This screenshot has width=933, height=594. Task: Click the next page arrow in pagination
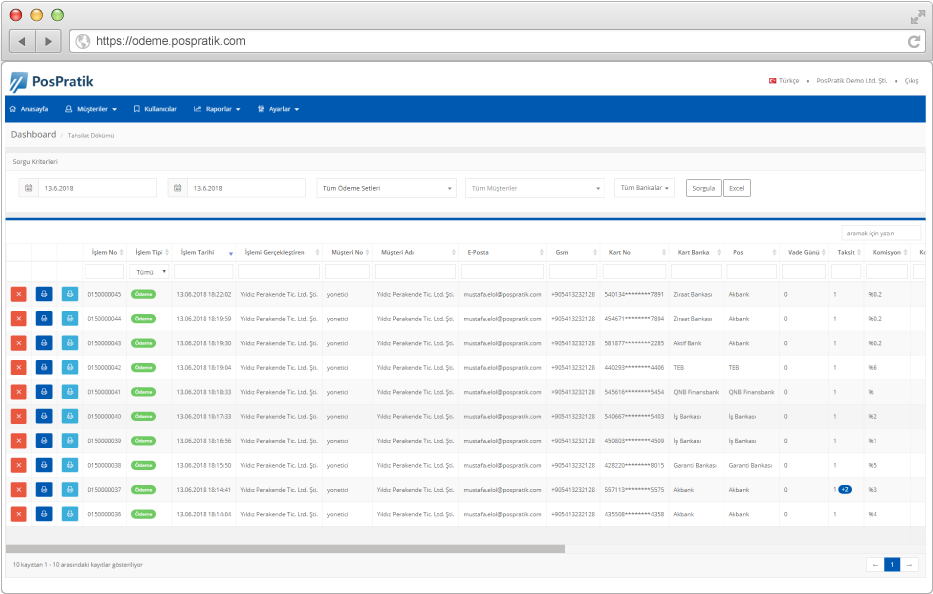[909, 565]
